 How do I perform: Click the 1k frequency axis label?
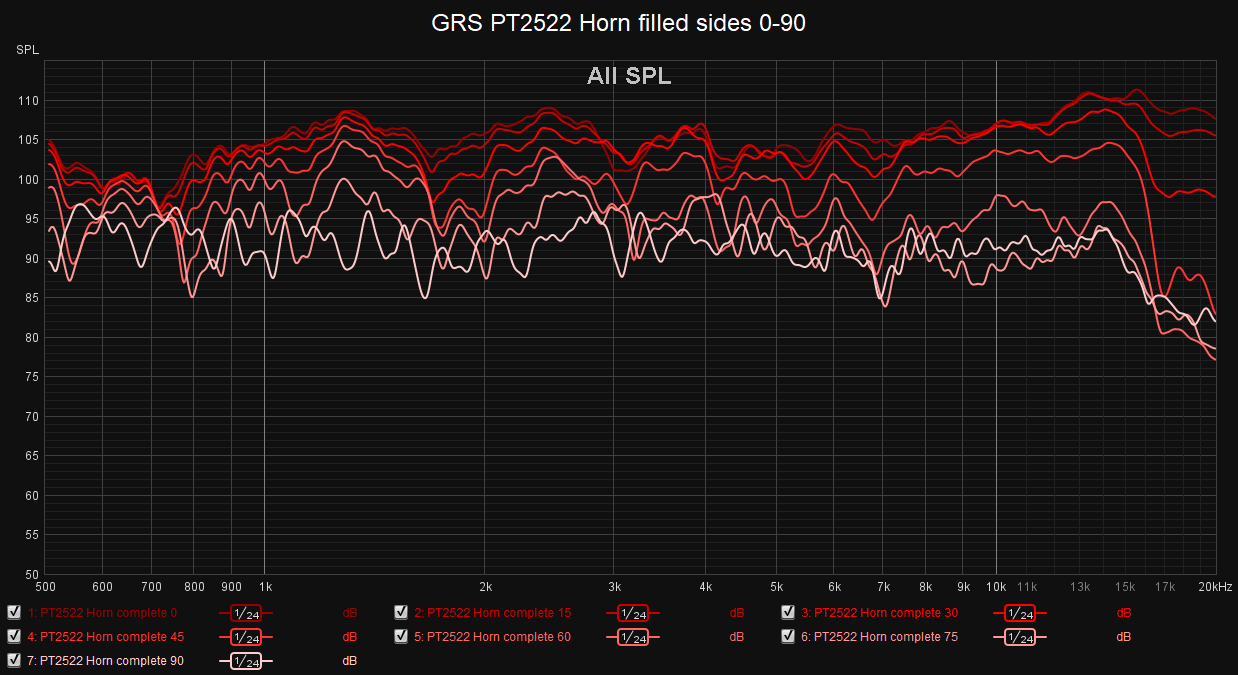(x=264, y=586)
